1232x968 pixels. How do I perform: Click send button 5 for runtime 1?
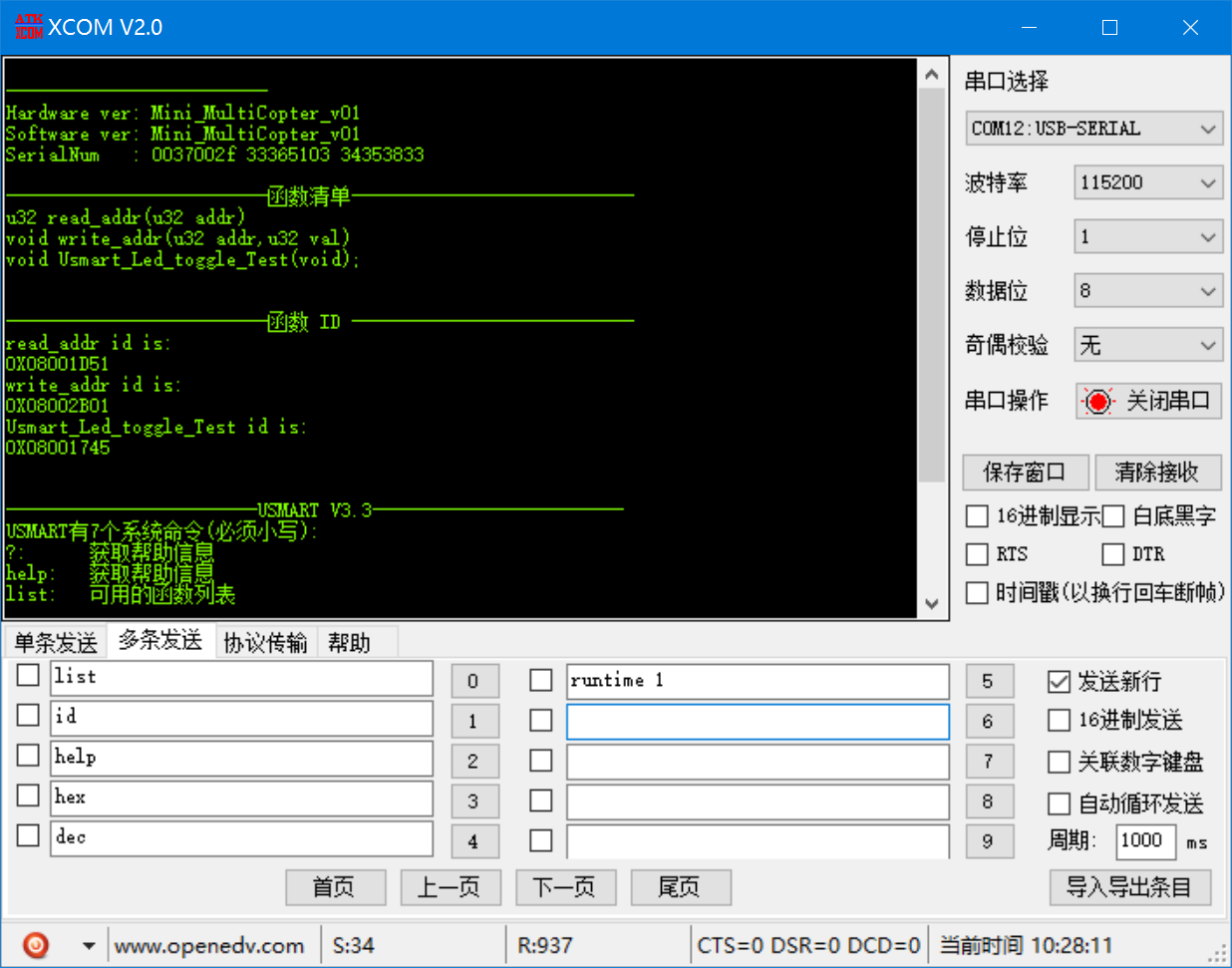pos(988,681)
